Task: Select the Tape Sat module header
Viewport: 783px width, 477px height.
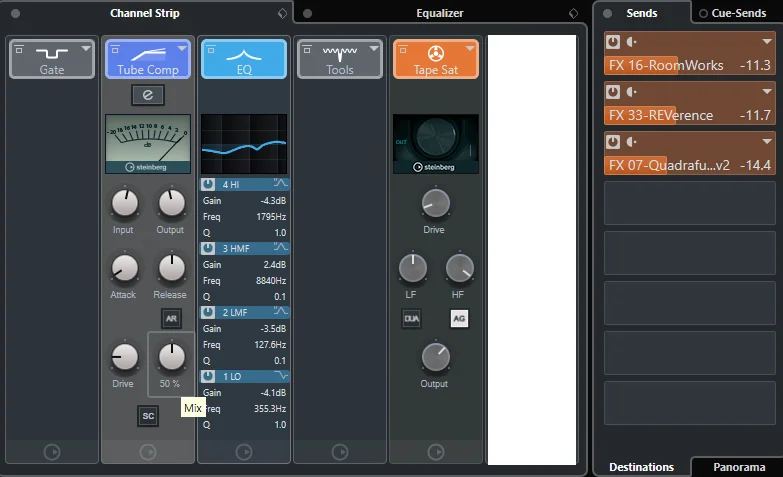Action: coord(435,59)
